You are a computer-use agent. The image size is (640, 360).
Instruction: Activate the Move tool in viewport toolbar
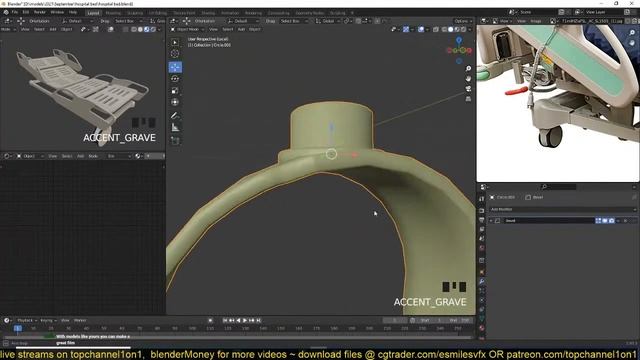175,67
